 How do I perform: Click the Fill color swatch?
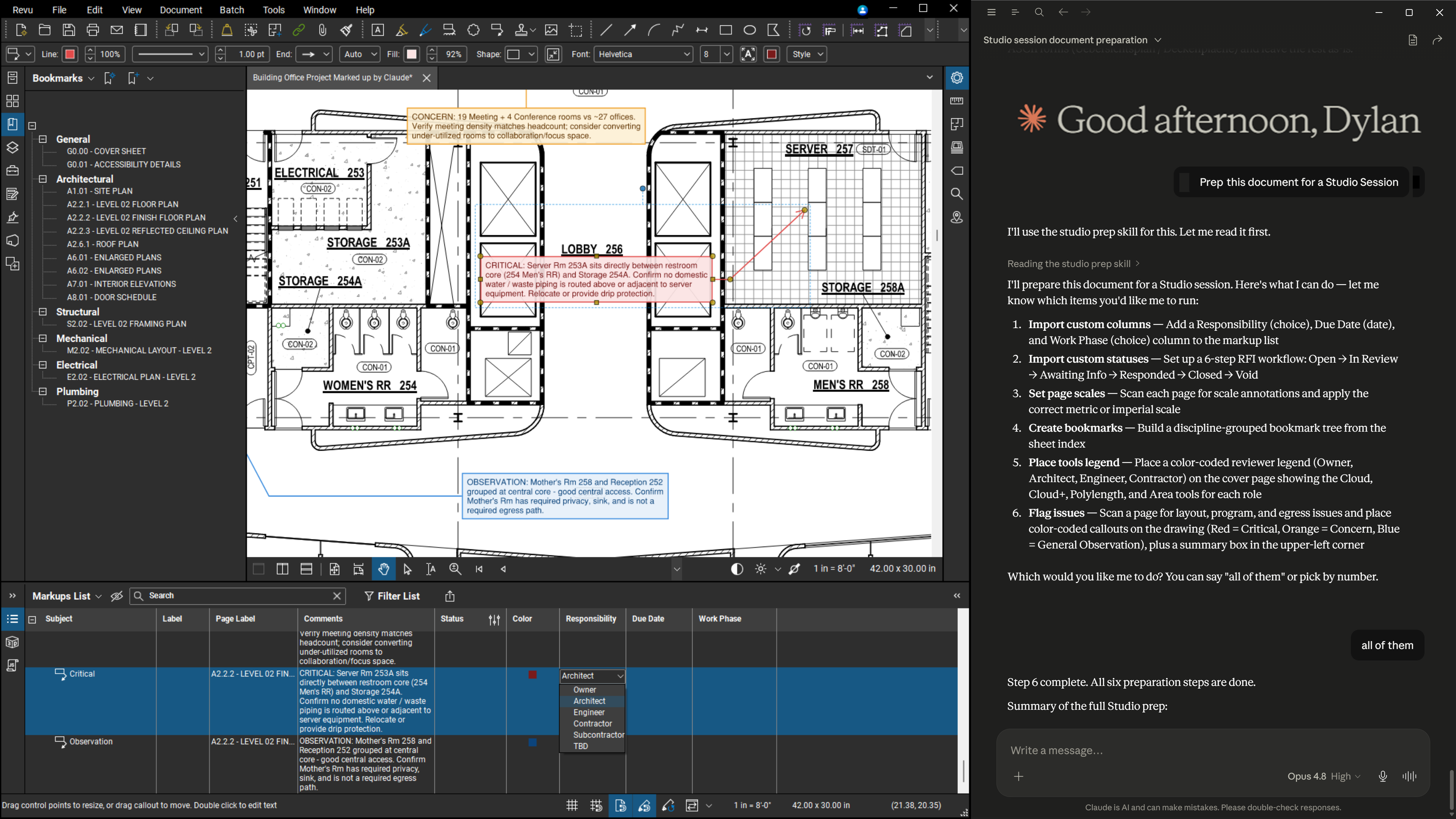tap(411, 54)
